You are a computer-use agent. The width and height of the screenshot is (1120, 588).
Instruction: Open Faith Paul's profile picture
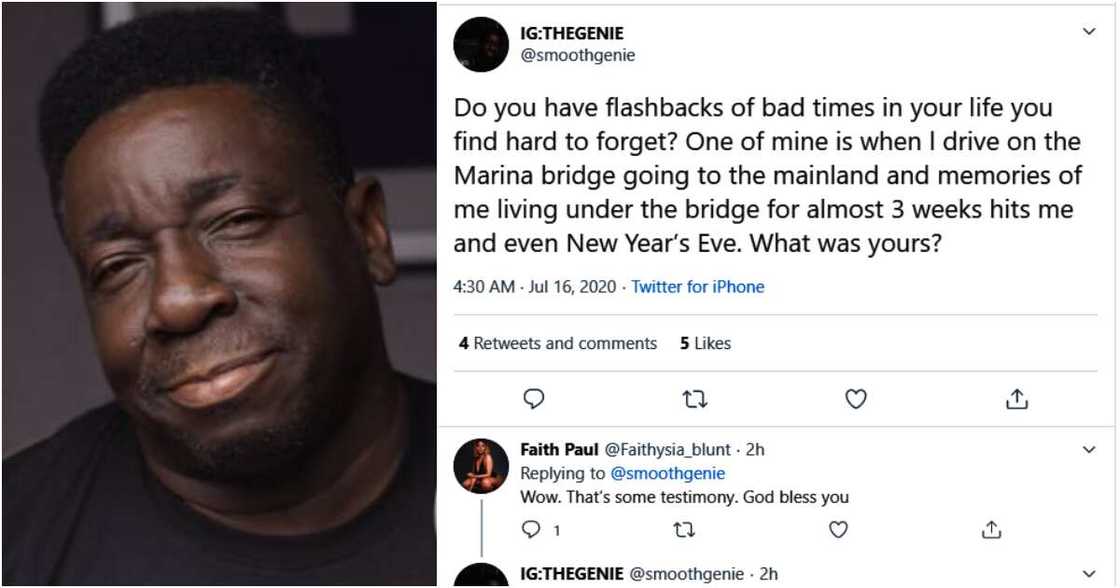coord(481,466)
